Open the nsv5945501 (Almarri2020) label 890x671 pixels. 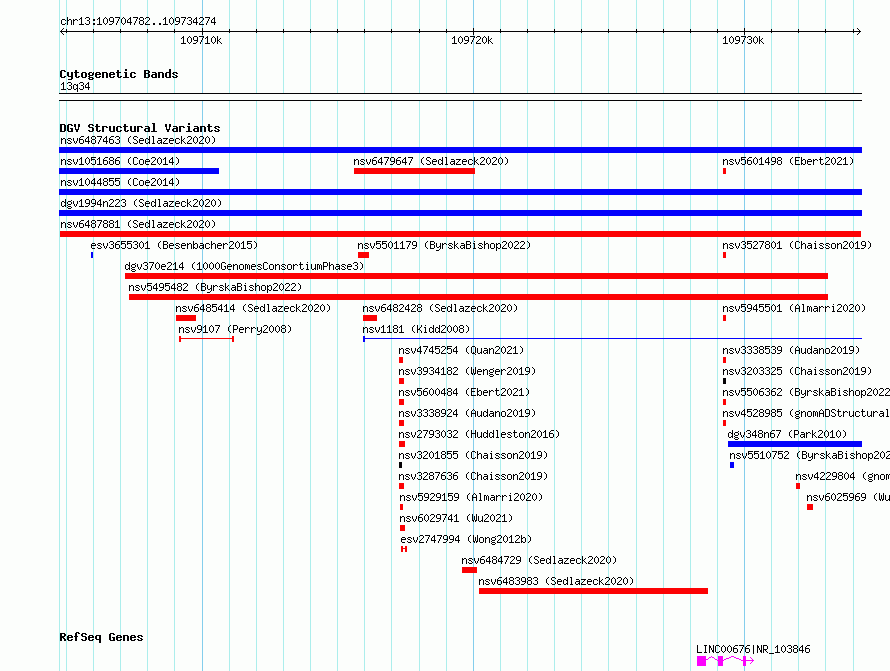(794, 308)
